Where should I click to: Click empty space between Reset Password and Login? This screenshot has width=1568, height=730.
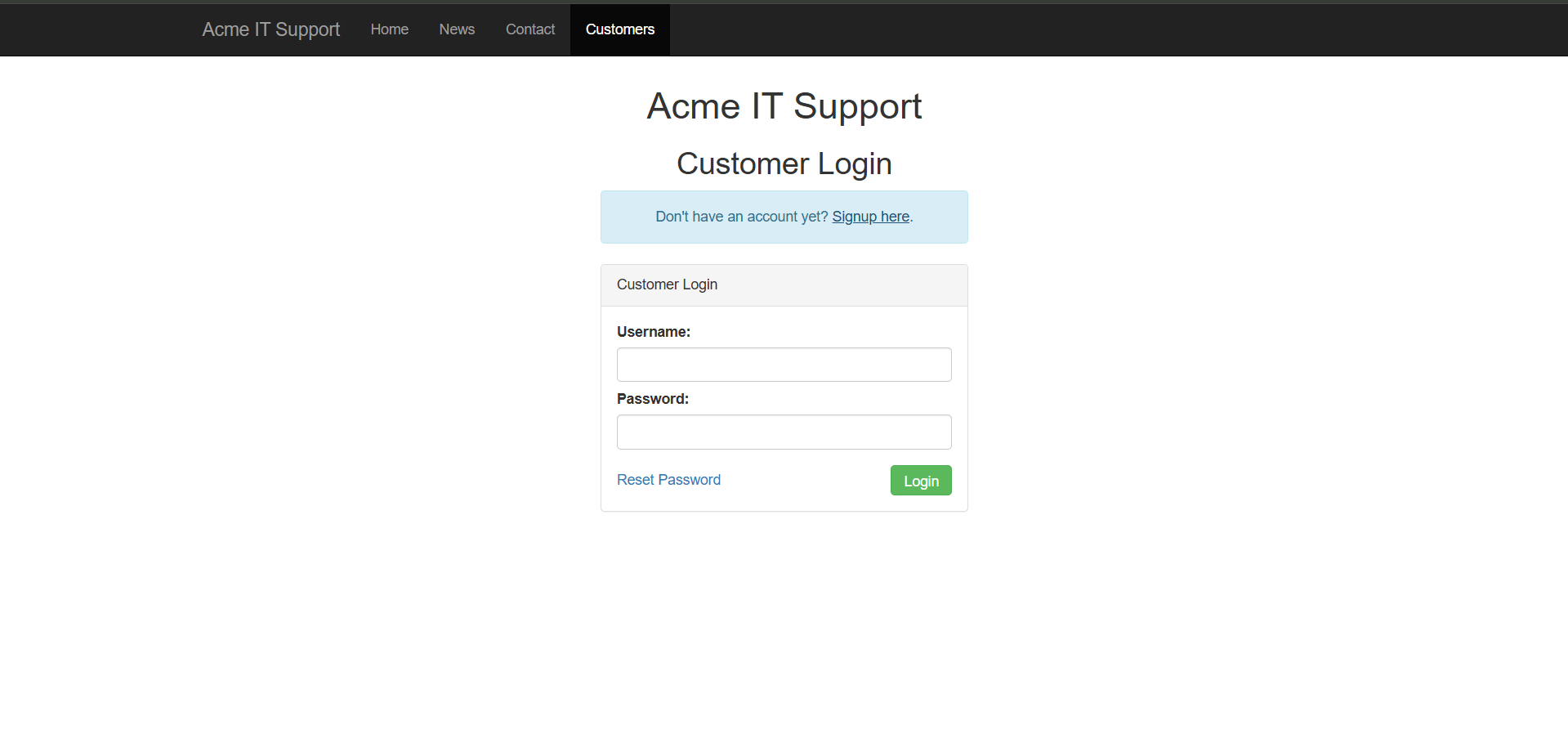[x=805, y=481]
